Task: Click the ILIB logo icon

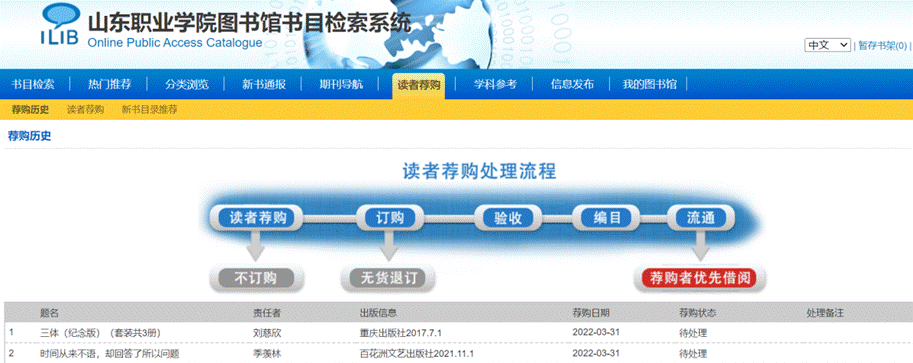Action: 59,25
